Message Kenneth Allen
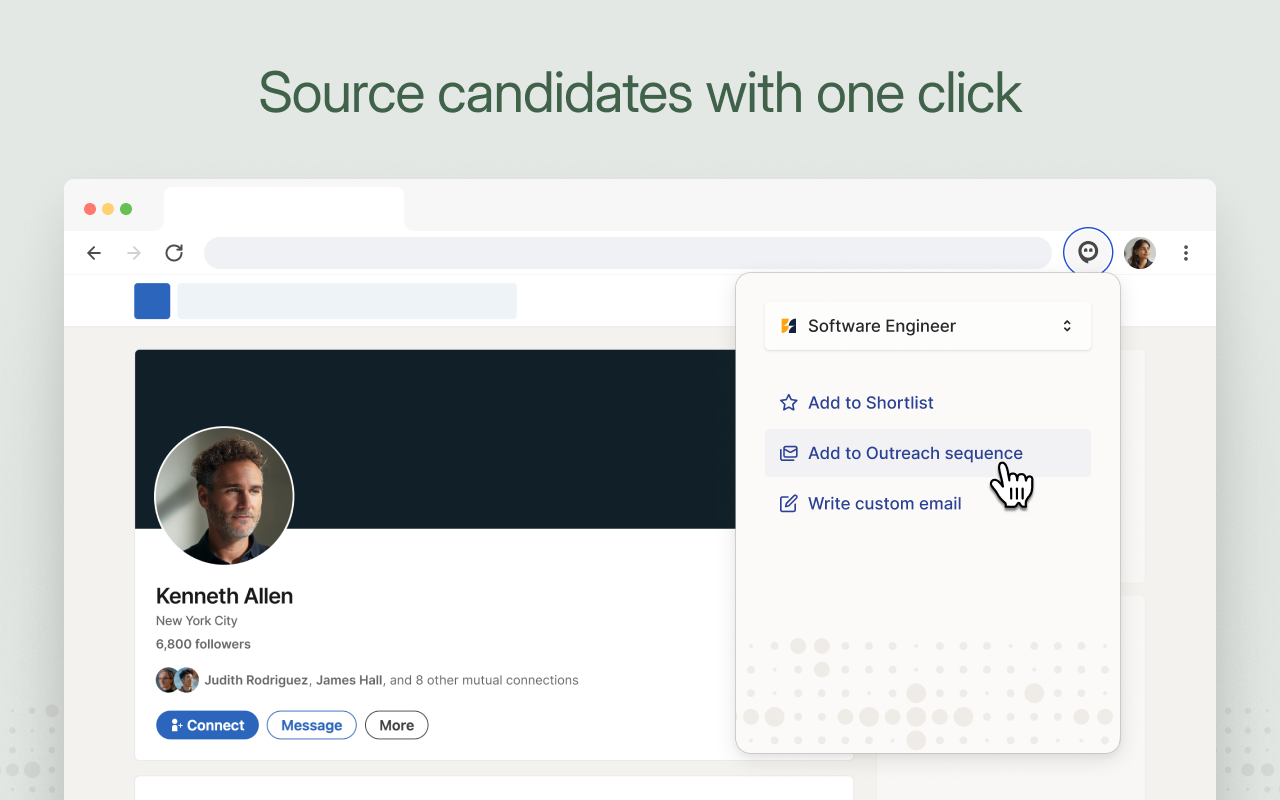The height and width of the screenshot is (800, 1280). [x=311, y=724]
